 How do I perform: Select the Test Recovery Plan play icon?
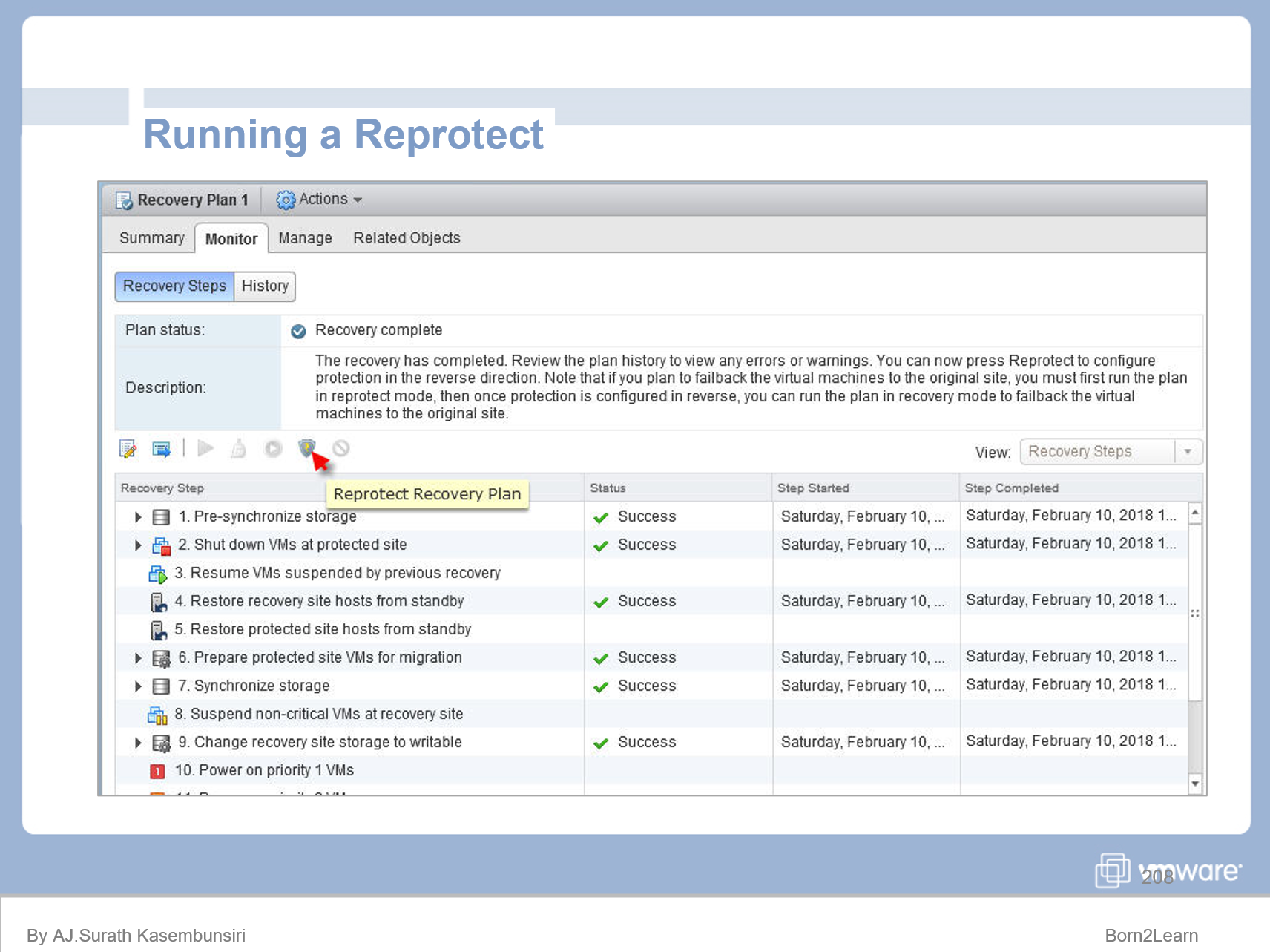[205, 449]
